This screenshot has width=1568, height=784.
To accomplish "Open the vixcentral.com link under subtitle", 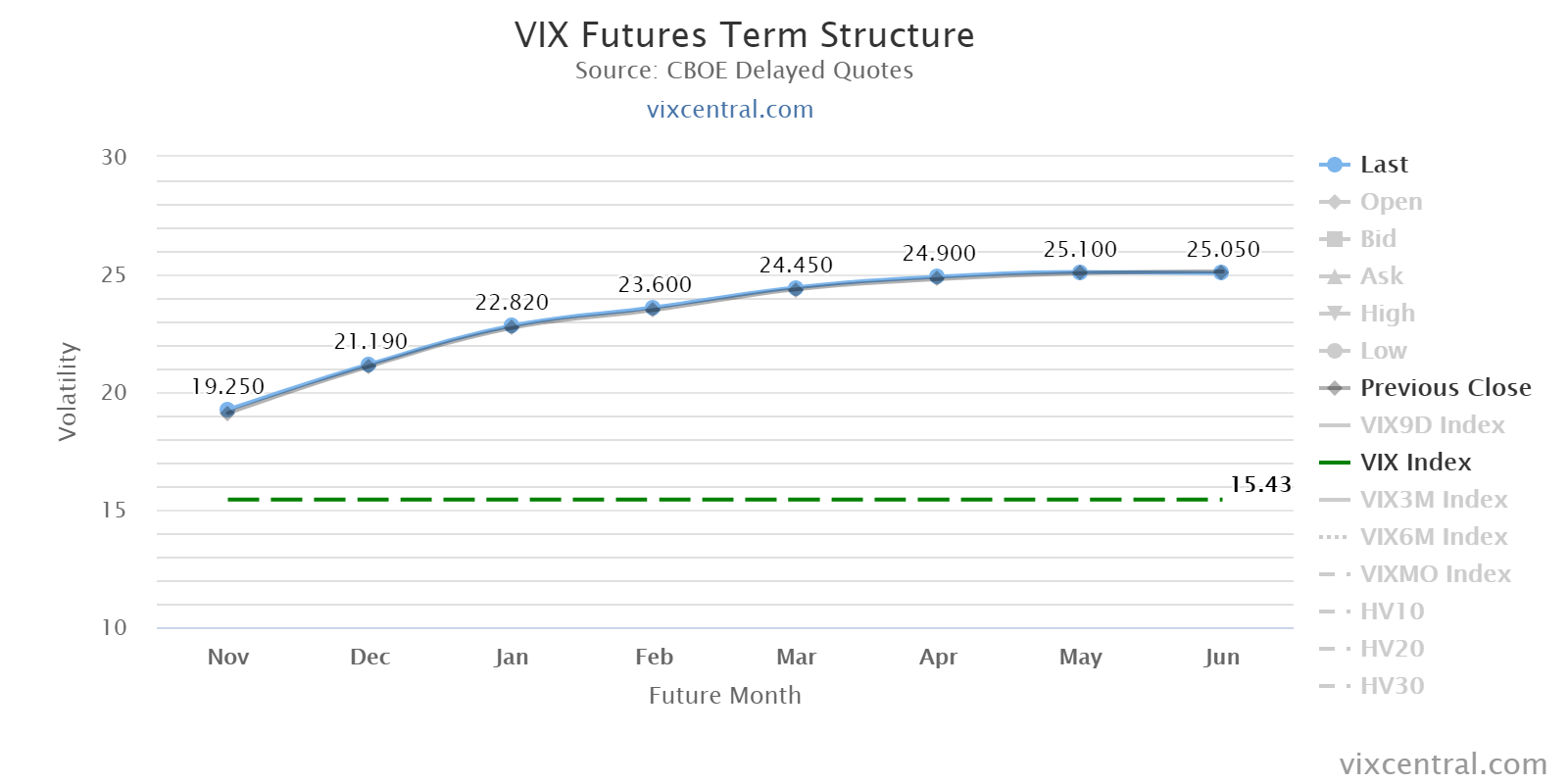I will [x=730, y=110].
